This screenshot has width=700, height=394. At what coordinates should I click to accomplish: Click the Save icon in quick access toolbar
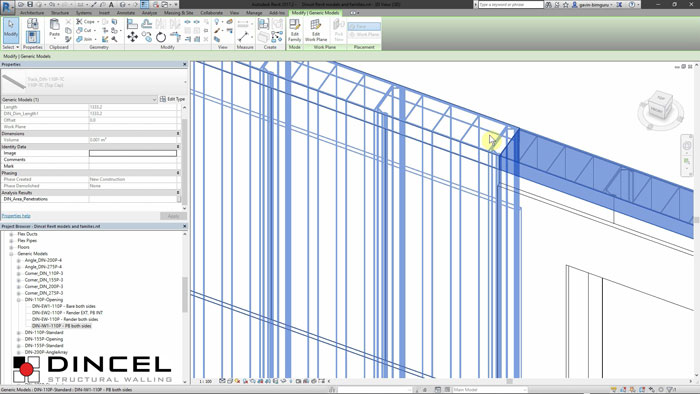(30, 4)
